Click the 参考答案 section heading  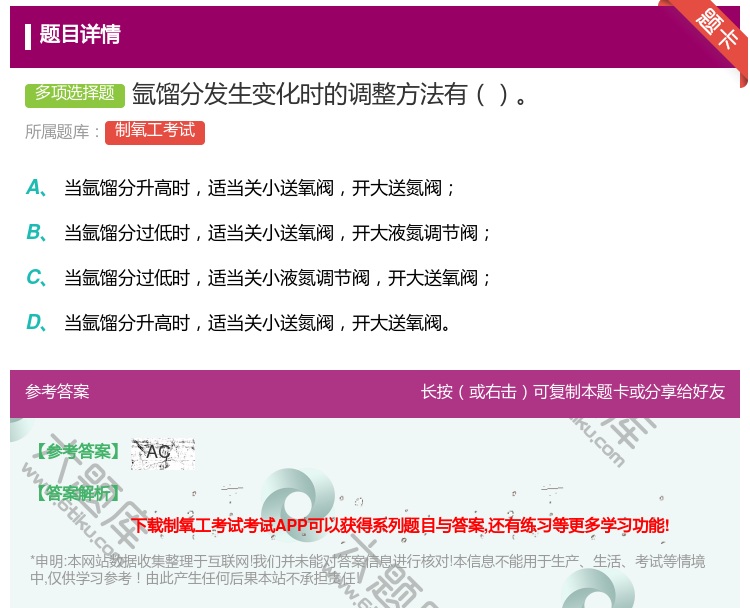pyautogui.click(x=57, y=392)
